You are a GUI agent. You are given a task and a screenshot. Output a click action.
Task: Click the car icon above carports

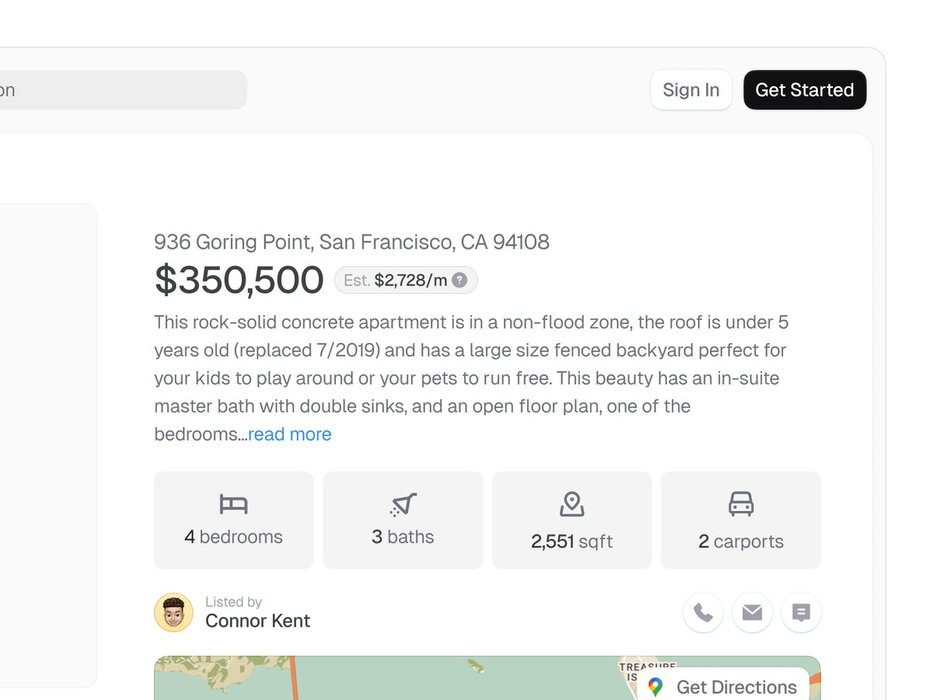(x=741, y=504)
